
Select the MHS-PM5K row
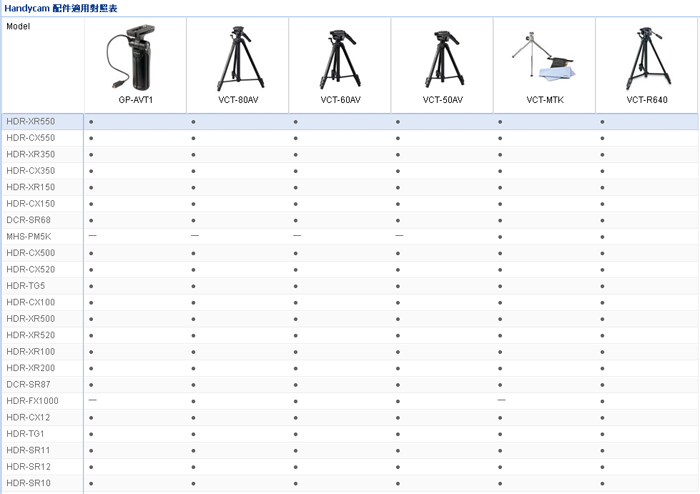[350, 237]
